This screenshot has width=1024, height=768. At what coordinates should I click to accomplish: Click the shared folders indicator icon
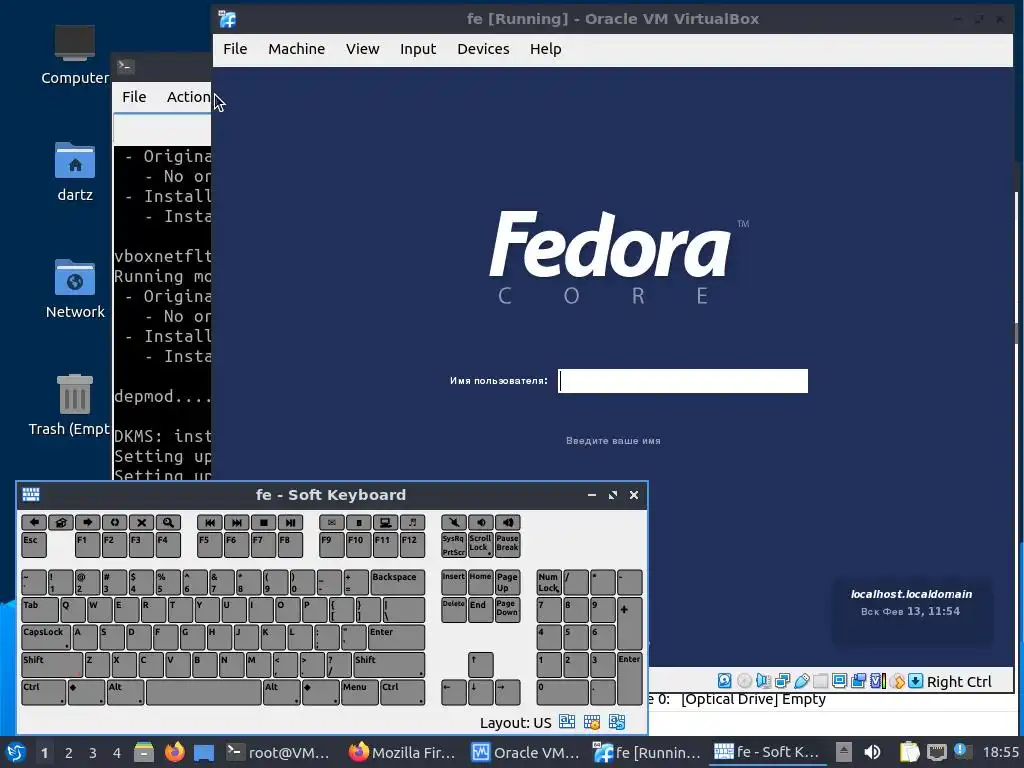click(820, 680)
